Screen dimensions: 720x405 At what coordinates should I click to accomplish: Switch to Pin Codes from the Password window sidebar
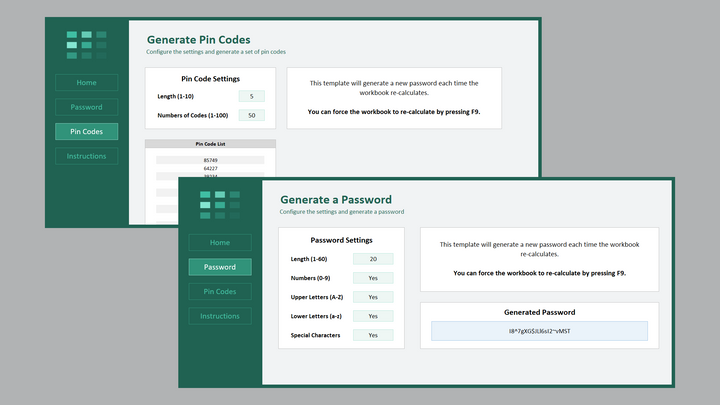click(x=220, y=291)
